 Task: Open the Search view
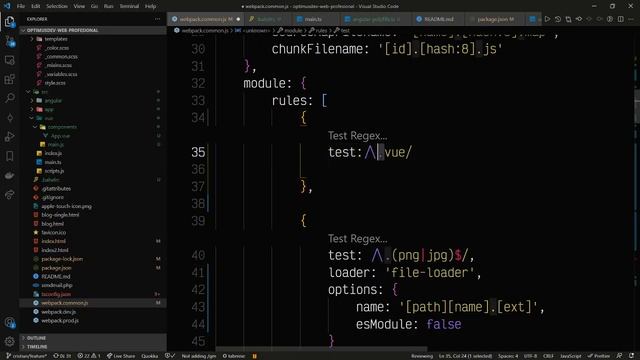coord(9,98)
